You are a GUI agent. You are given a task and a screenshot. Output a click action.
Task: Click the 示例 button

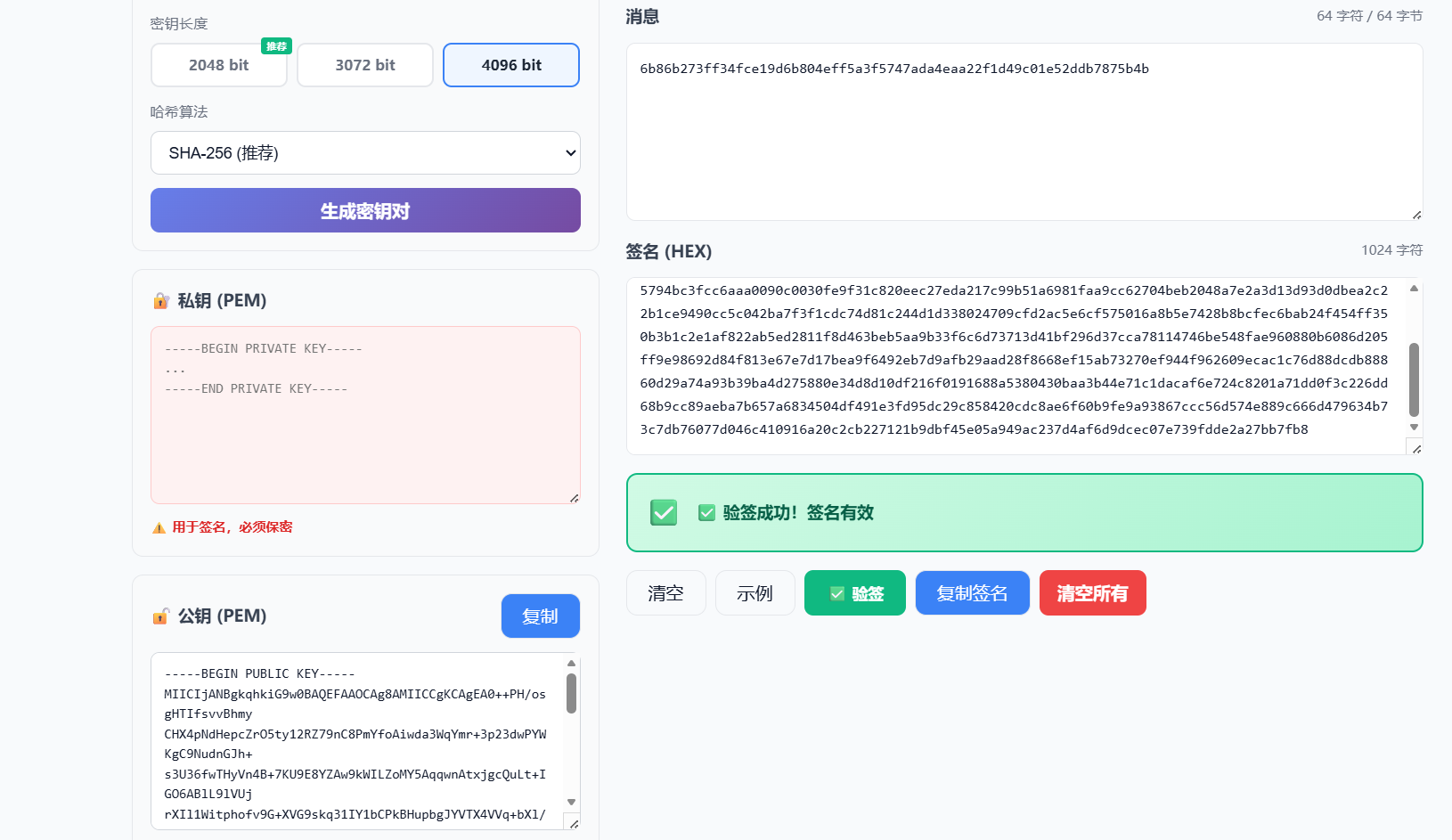coord(755,593)
